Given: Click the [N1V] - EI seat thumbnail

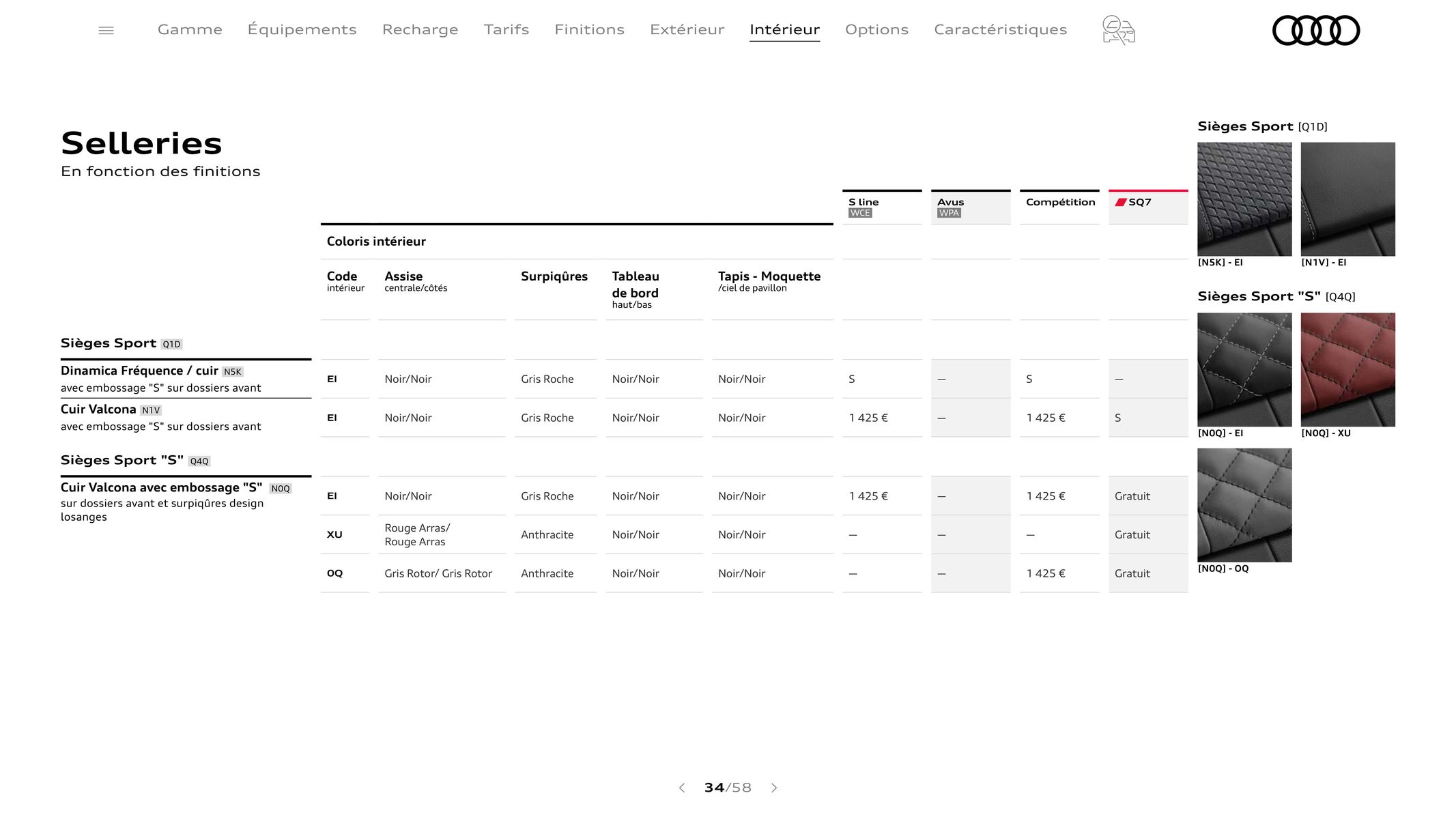Looking at the screenshot, I should [x=1347, y=199].
